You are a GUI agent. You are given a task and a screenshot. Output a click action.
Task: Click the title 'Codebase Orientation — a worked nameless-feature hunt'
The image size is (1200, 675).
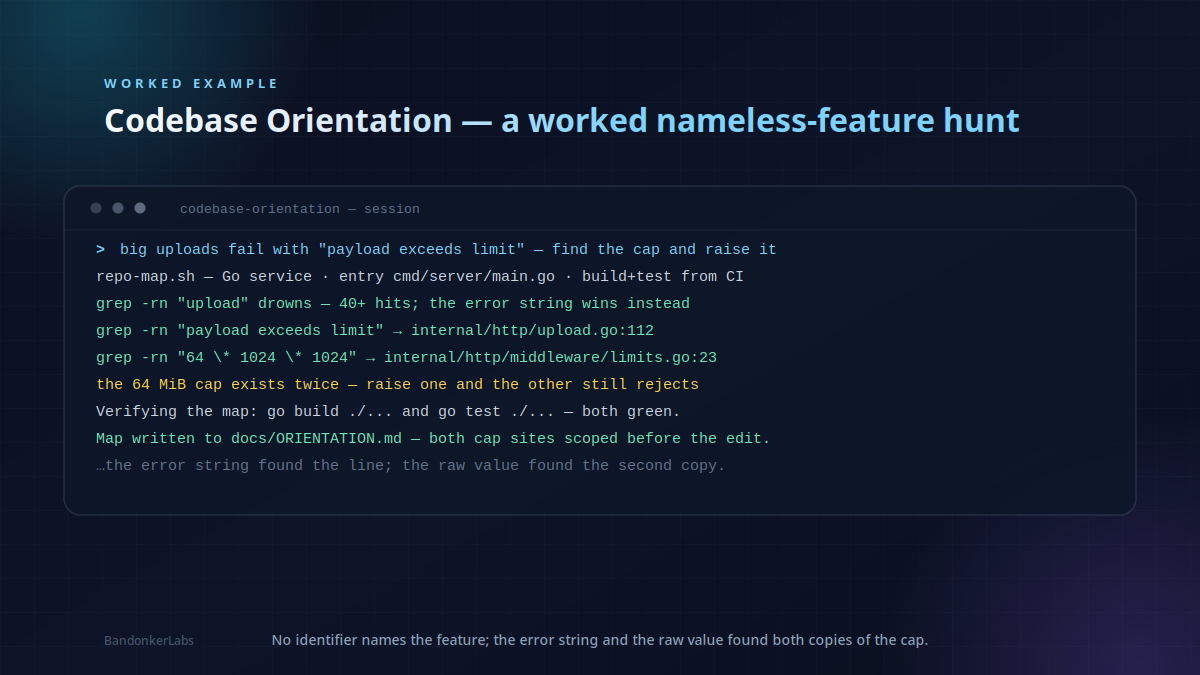562,121
